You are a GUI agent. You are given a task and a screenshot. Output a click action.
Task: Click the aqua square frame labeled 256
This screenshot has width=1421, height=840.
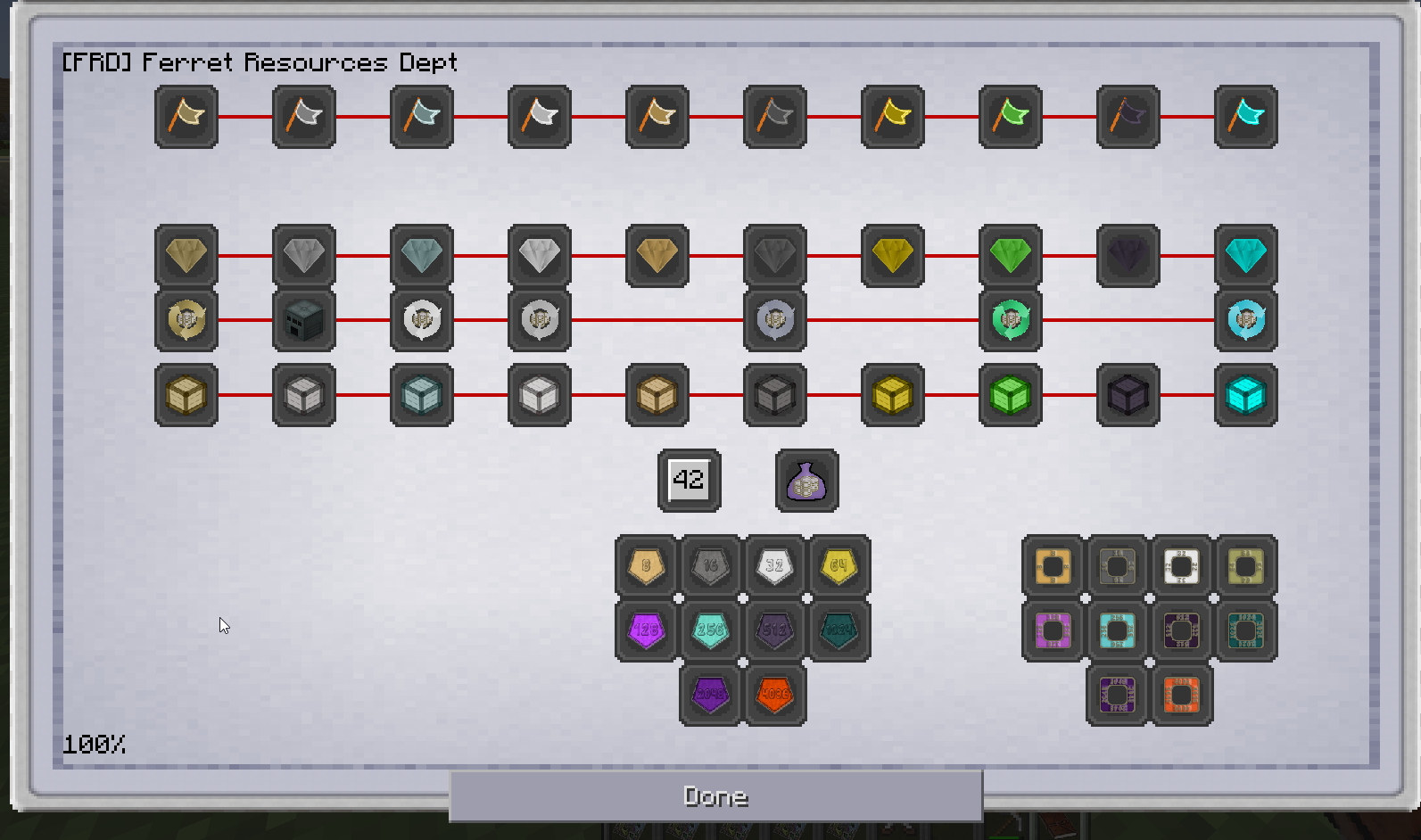(x=1118, y=630)
